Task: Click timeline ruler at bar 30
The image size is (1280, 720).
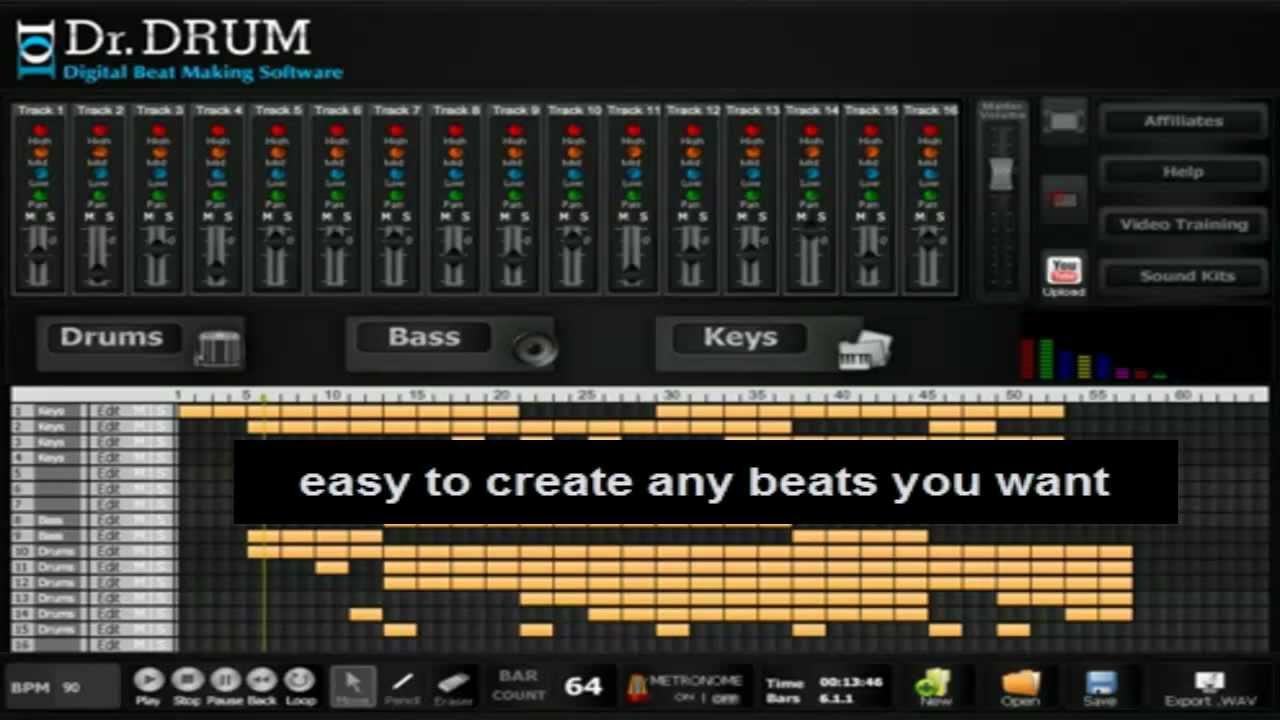Action: tap(672, 396)
